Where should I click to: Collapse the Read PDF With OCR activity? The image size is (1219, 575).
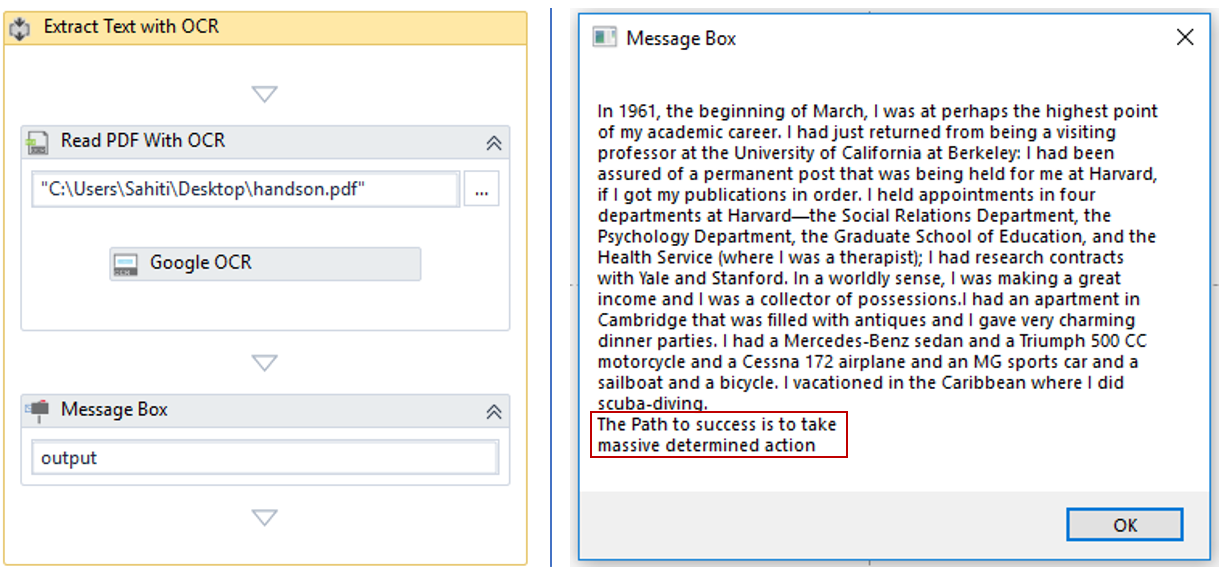click(493, 142)
